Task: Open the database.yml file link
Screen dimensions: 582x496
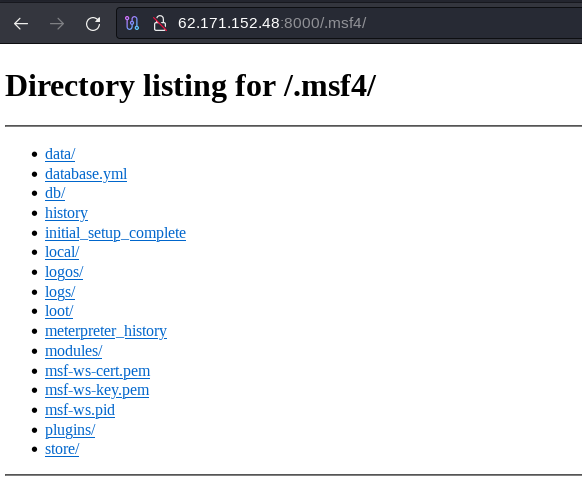Action: [86, 174]
